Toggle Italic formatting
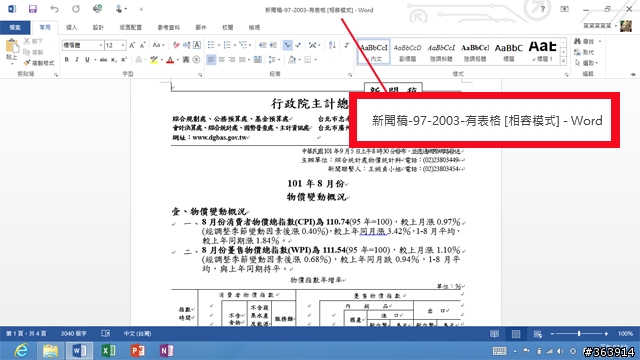Screen dimensions: 640x360 click(x=77, y=60)
